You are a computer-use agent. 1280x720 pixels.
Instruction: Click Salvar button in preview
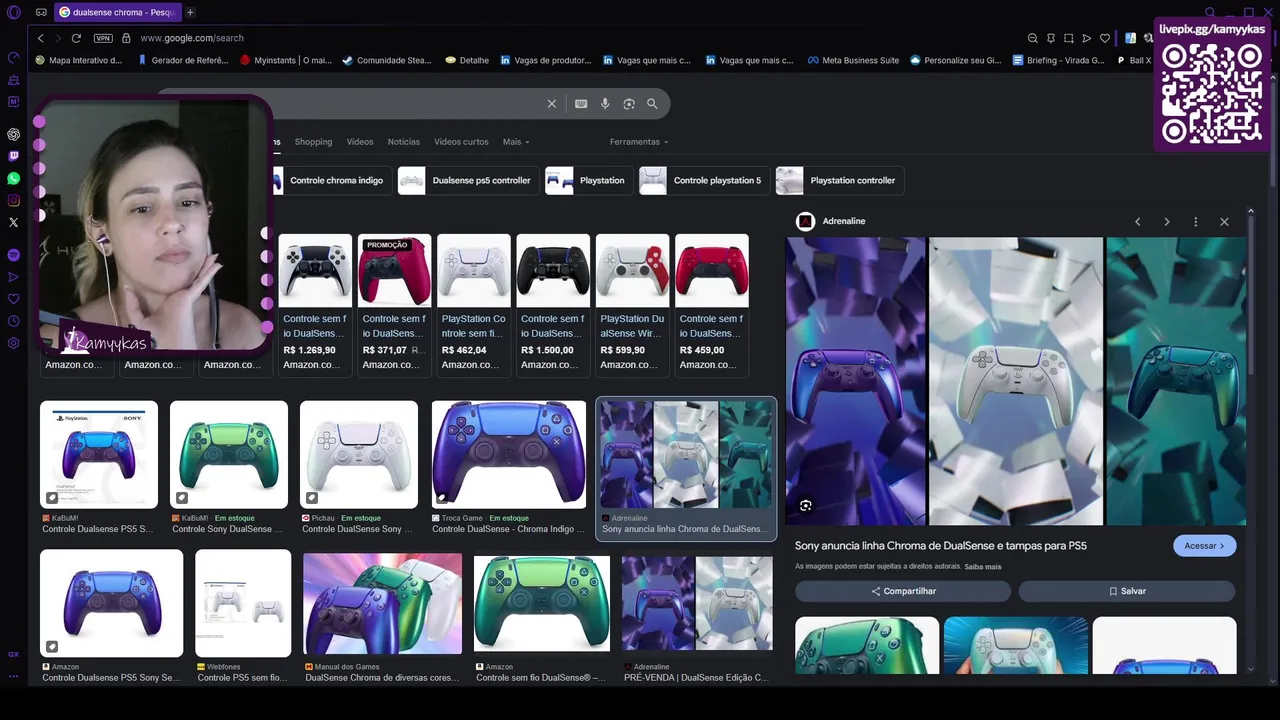[1127, 591]
